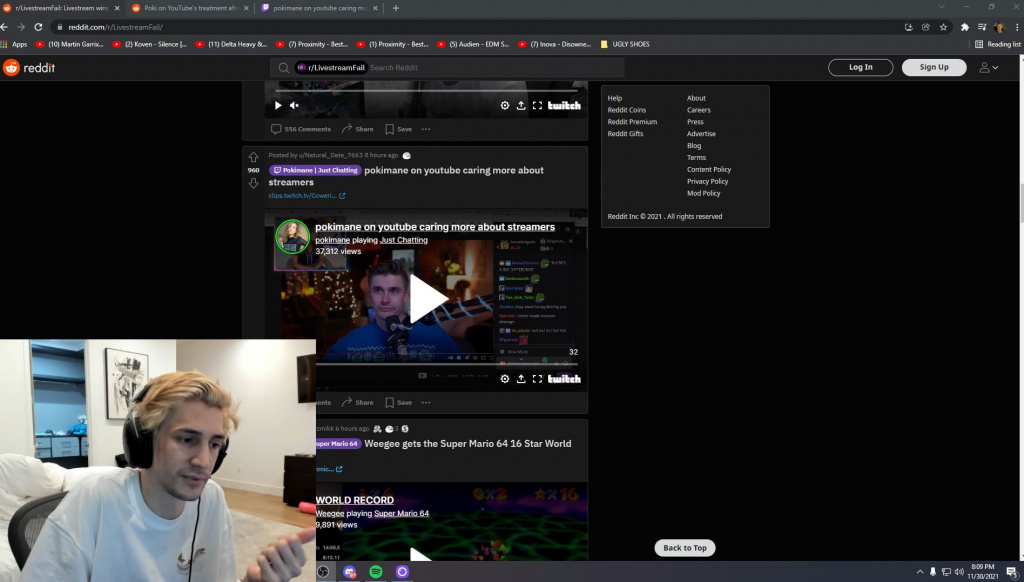1024x582 pixels.
Task: Open settings gear on the top muted clip
Action: click(505, 105)
